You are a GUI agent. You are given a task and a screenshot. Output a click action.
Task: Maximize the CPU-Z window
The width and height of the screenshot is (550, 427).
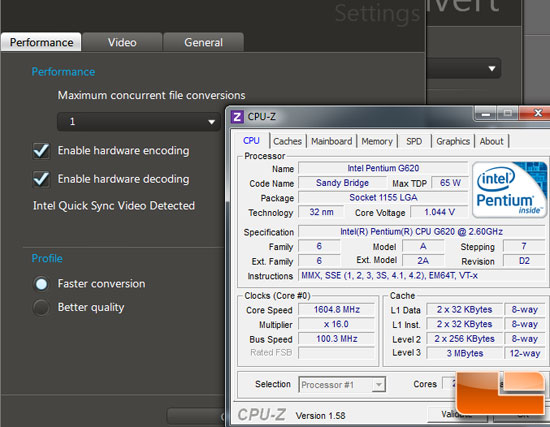point(507,113)
